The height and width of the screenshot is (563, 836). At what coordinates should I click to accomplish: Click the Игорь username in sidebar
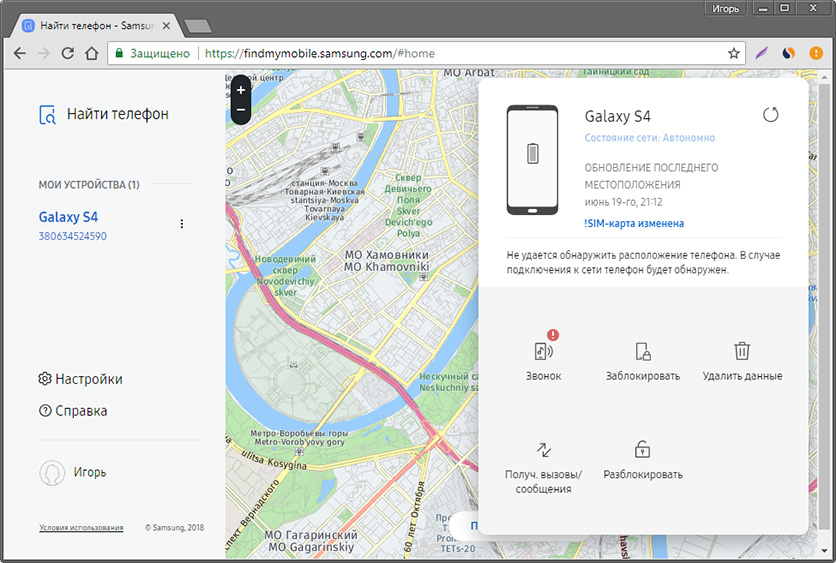[90, 472]
